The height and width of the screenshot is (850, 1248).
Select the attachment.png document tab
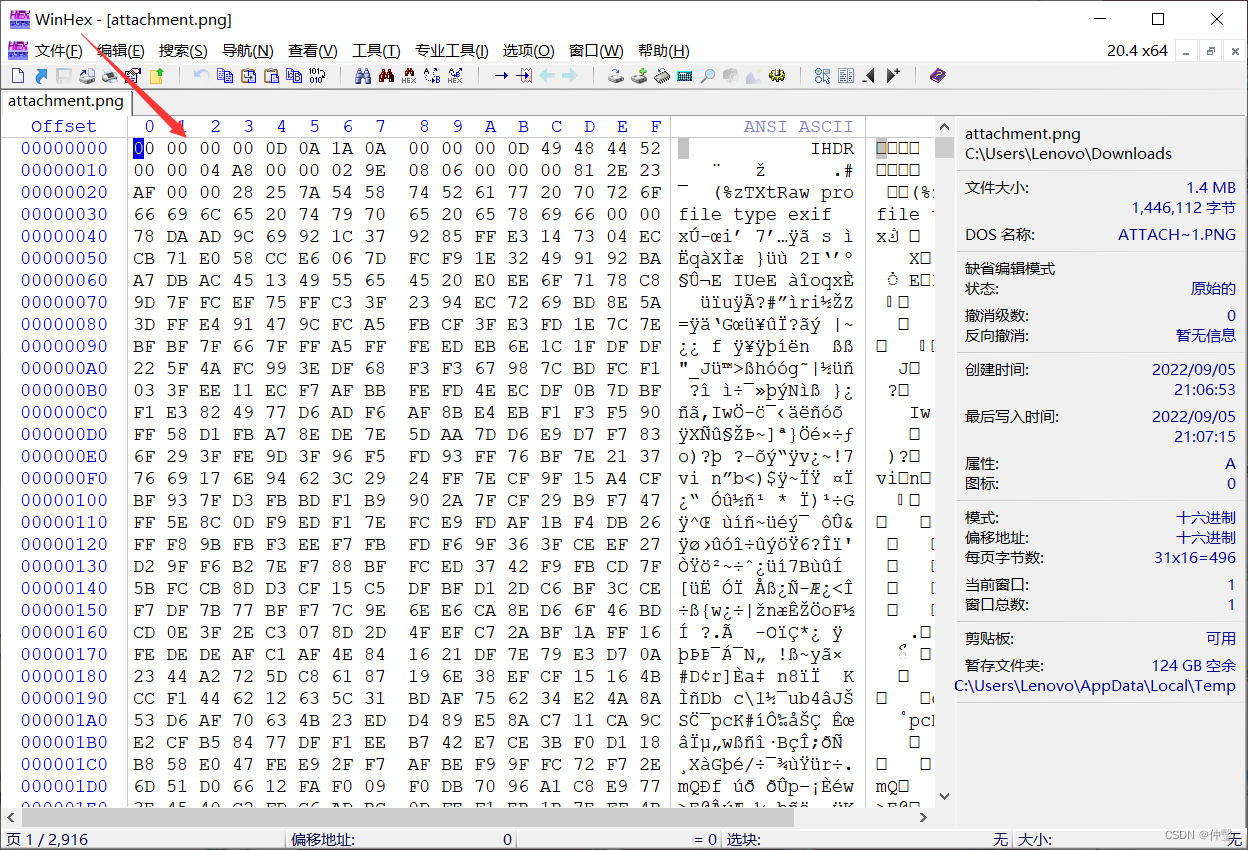65,101
